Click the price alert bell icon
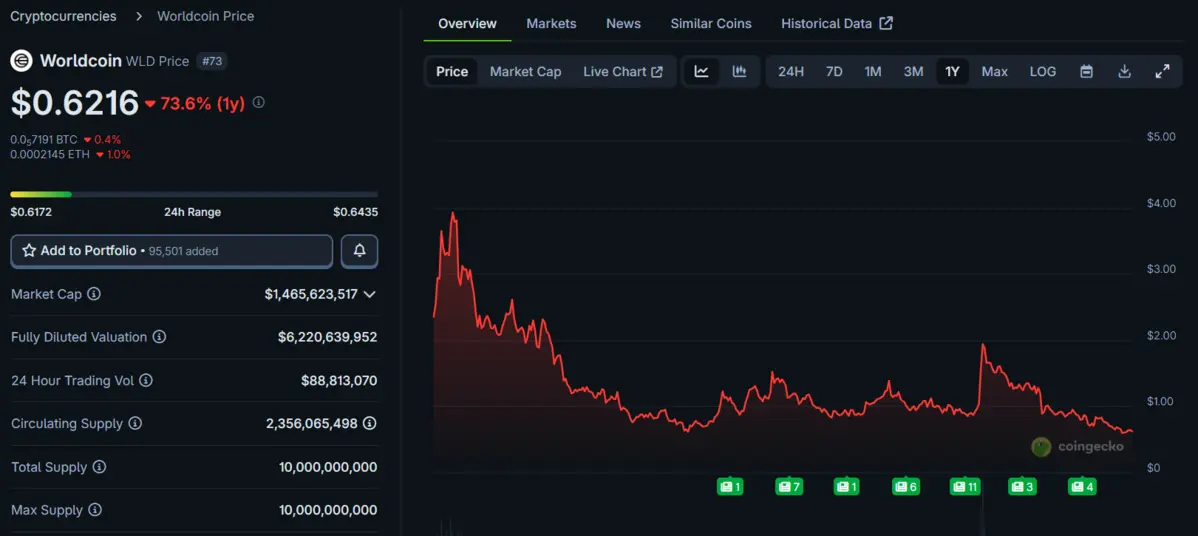Screen dimensions: 1198x536 point(359,251)
